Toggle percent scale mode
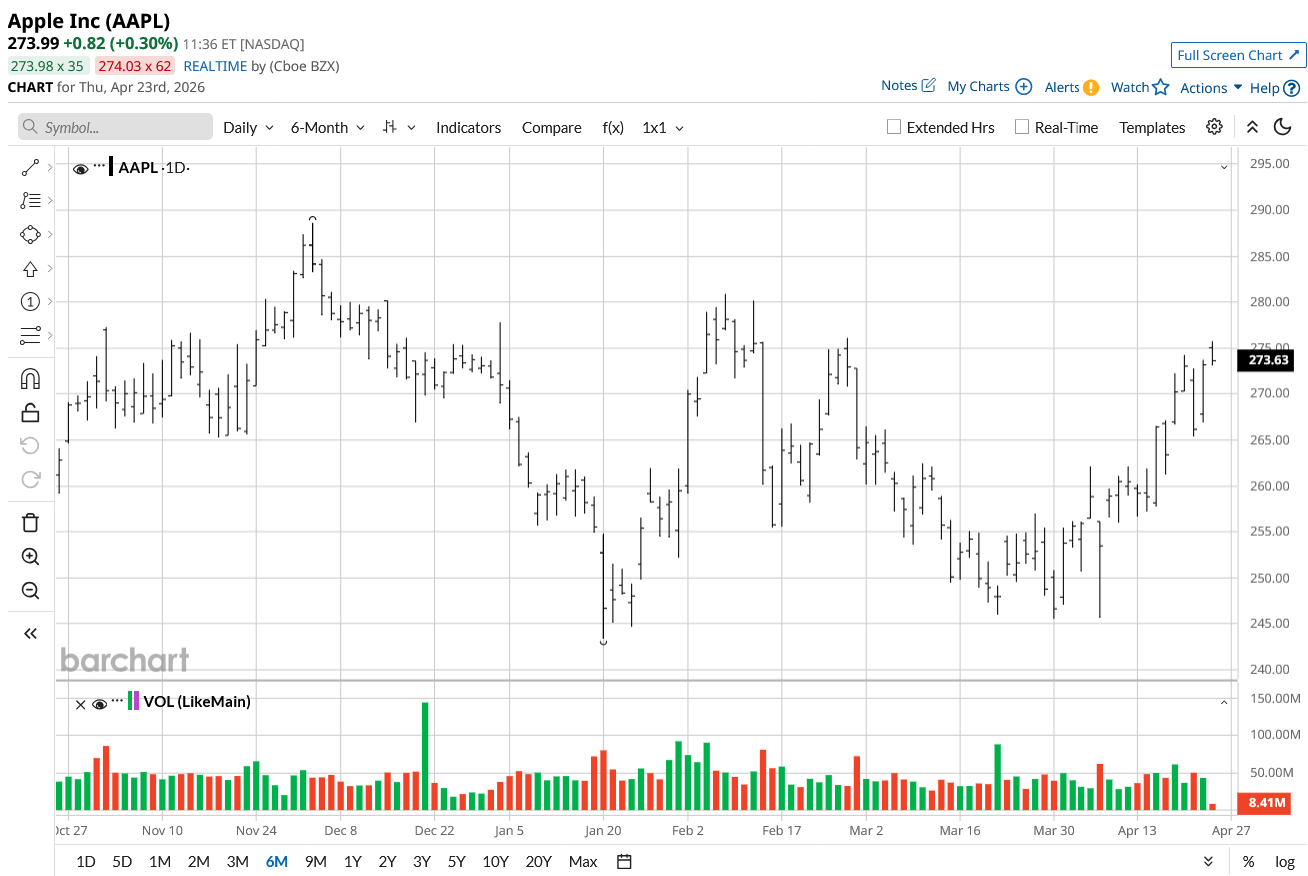Image resolution: width=1308 pixels, height=876 pixels. (1248, 861)
